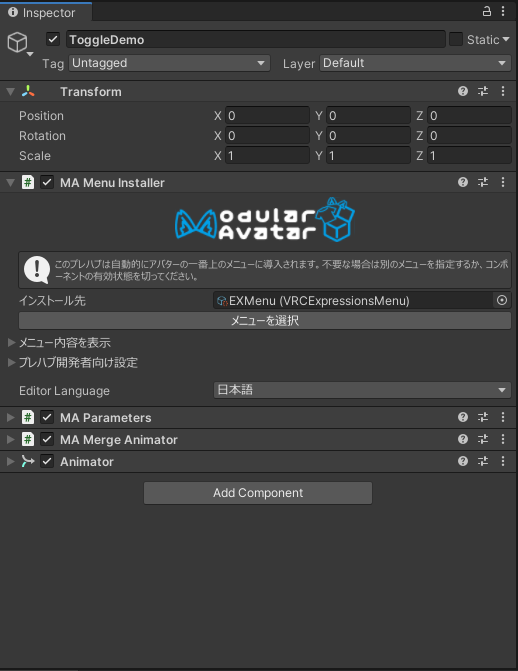Click object picker circle next to EXMenu
The height and width of the screenshot is (671, 518).
click(x=502, y=300)
